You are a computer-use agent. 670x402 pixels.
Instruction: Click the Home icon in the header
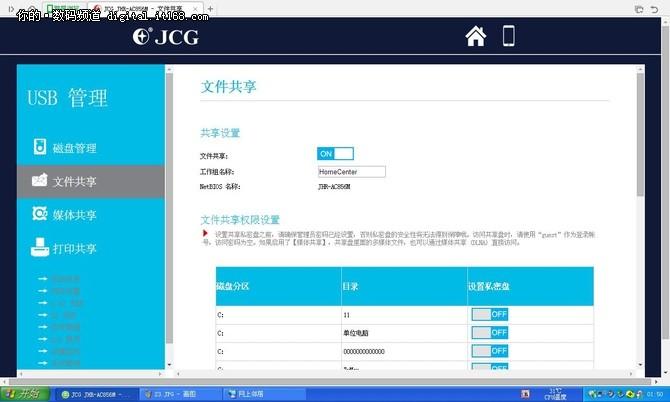[x=476, y=36]
